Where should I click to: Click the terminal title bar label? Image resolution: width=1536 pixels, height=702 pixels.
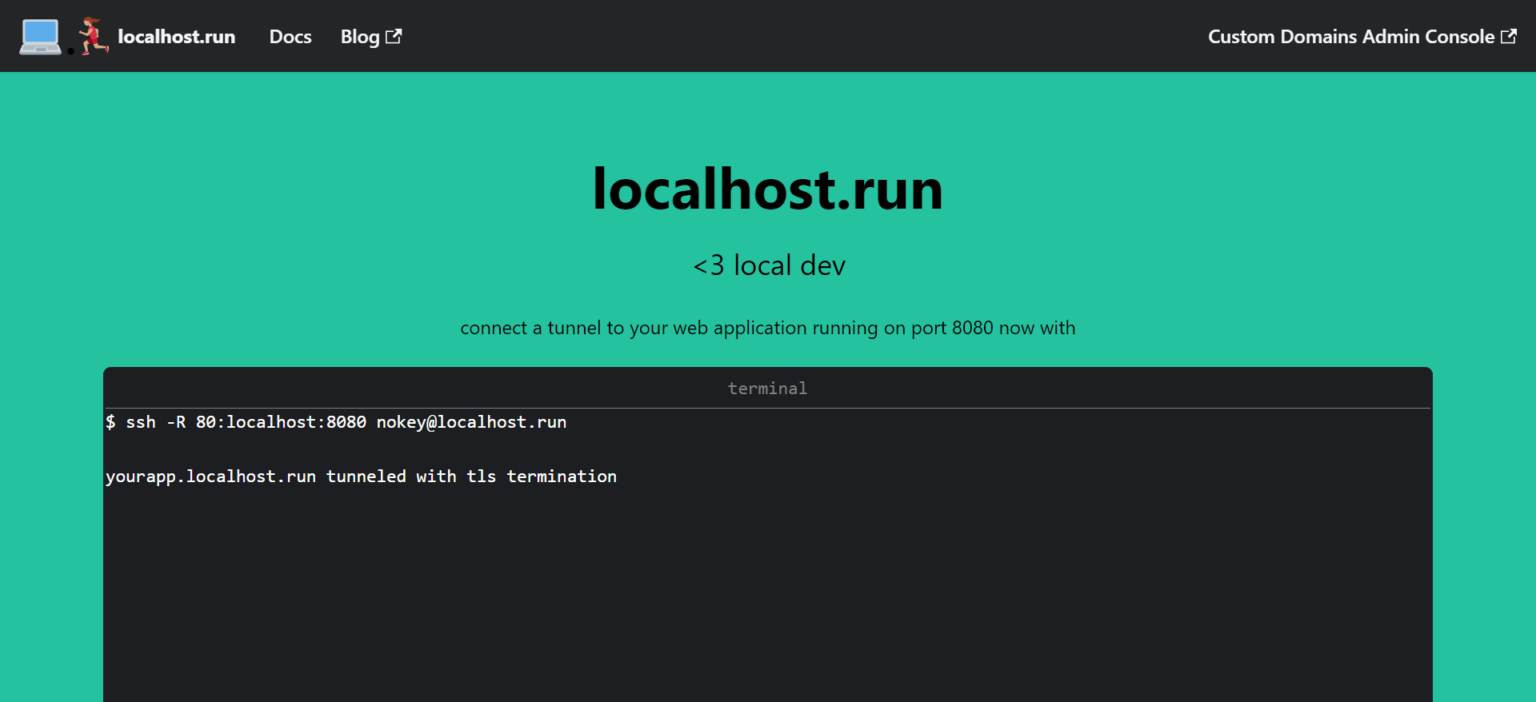click(x=767, y=388)
